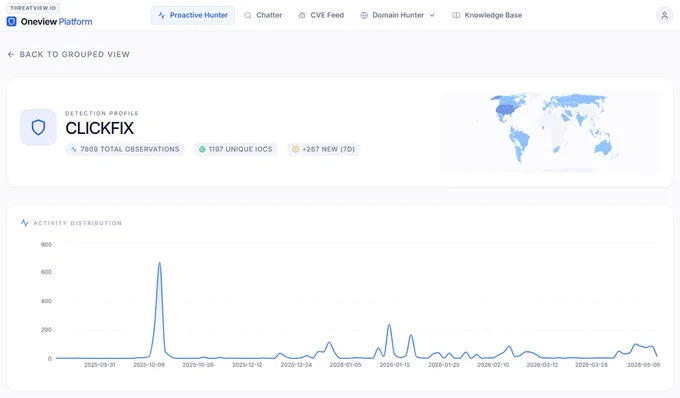Click the 2026-03-12 x-axis date label

click(542, 365)
